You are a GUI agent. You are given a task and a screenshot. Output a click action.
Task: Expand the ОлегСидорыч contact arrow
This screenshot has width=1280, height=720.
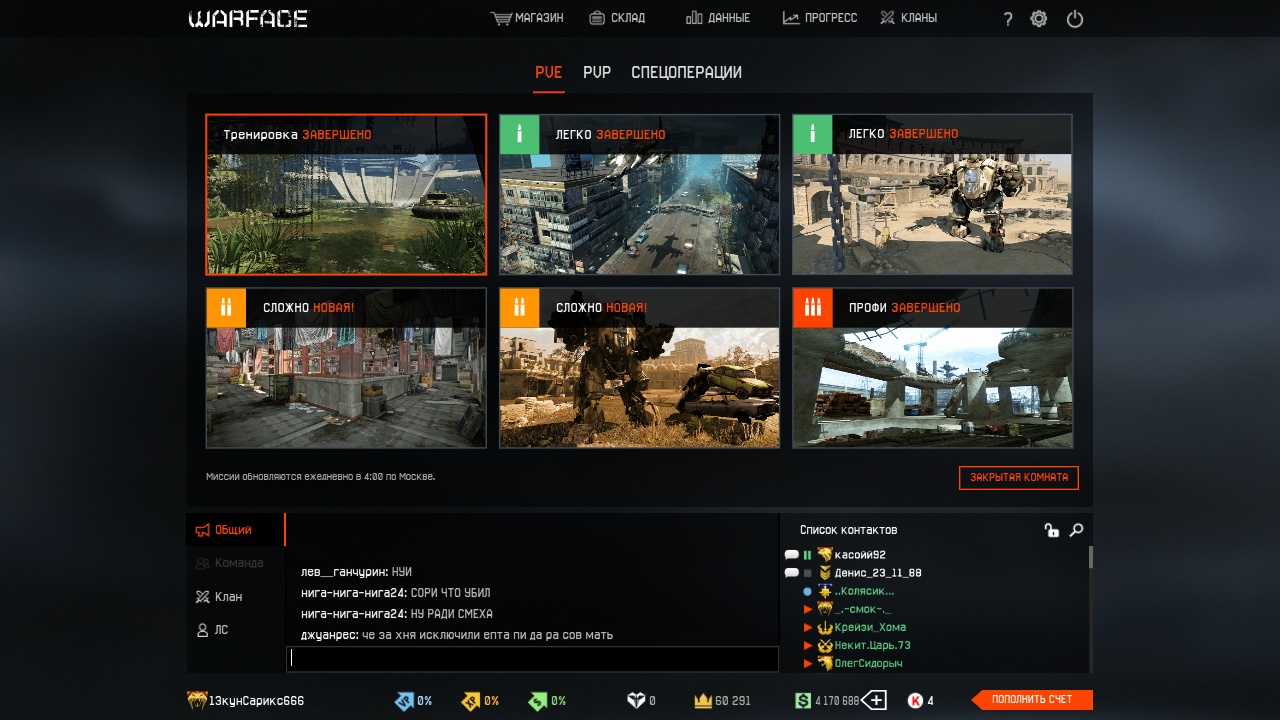[x=808, y=663]
